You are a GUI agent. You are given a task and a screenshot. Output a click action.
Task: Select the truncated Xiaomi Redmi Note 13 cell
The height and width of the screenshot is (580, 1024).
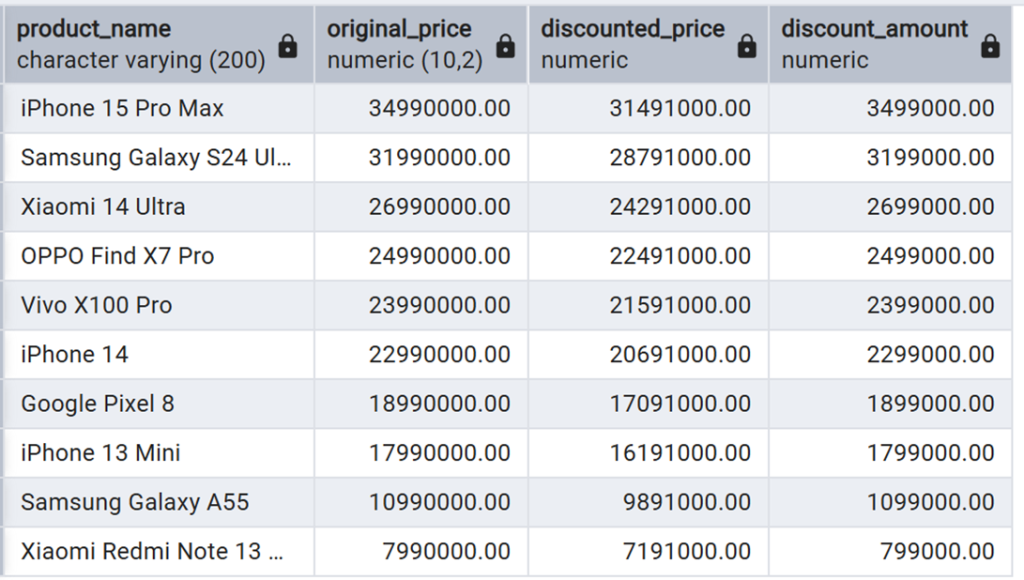pos(152,551)
